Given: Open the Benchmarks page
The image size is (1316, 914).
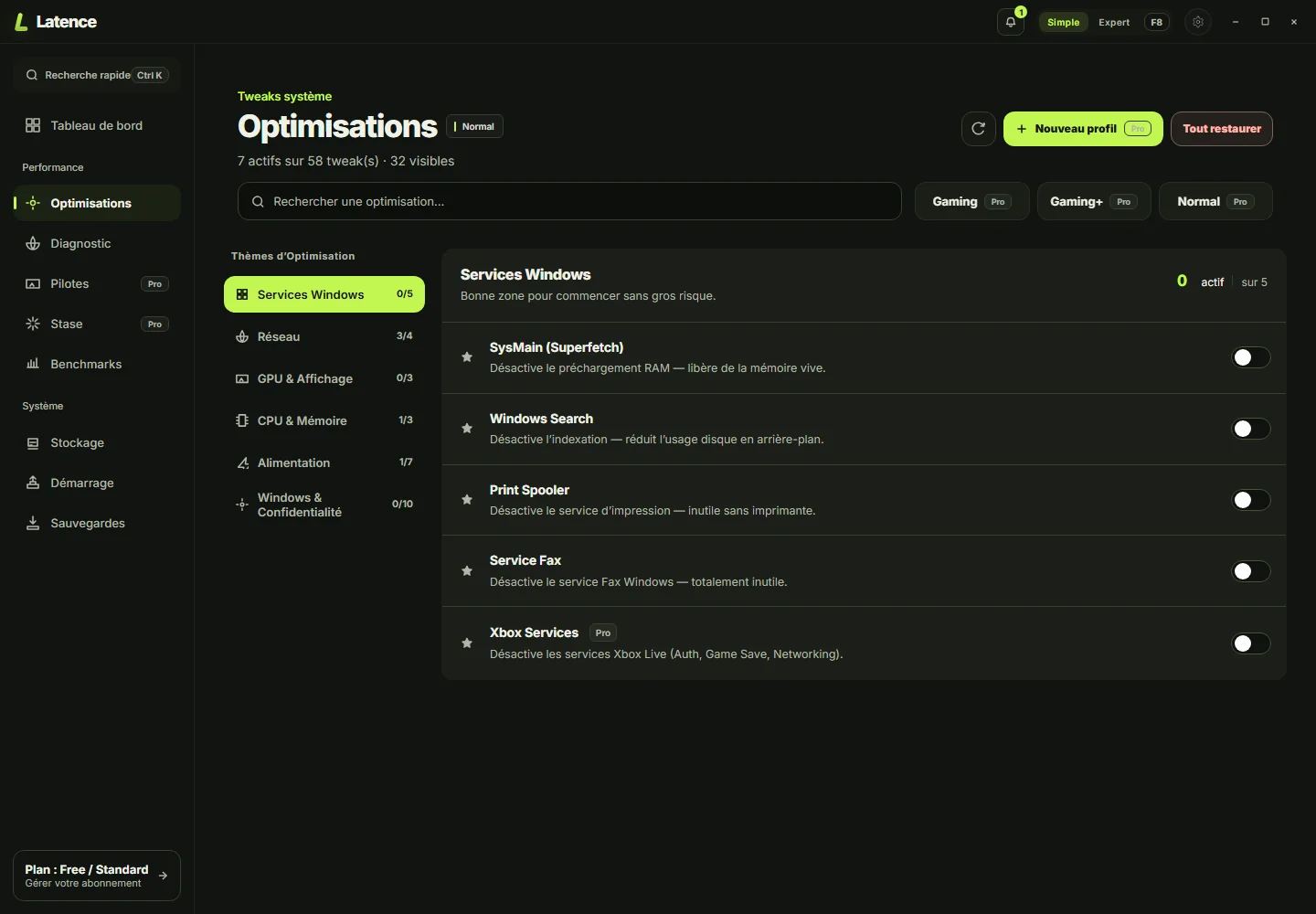Looking at the screenshot, I should [x=97, y=364].
